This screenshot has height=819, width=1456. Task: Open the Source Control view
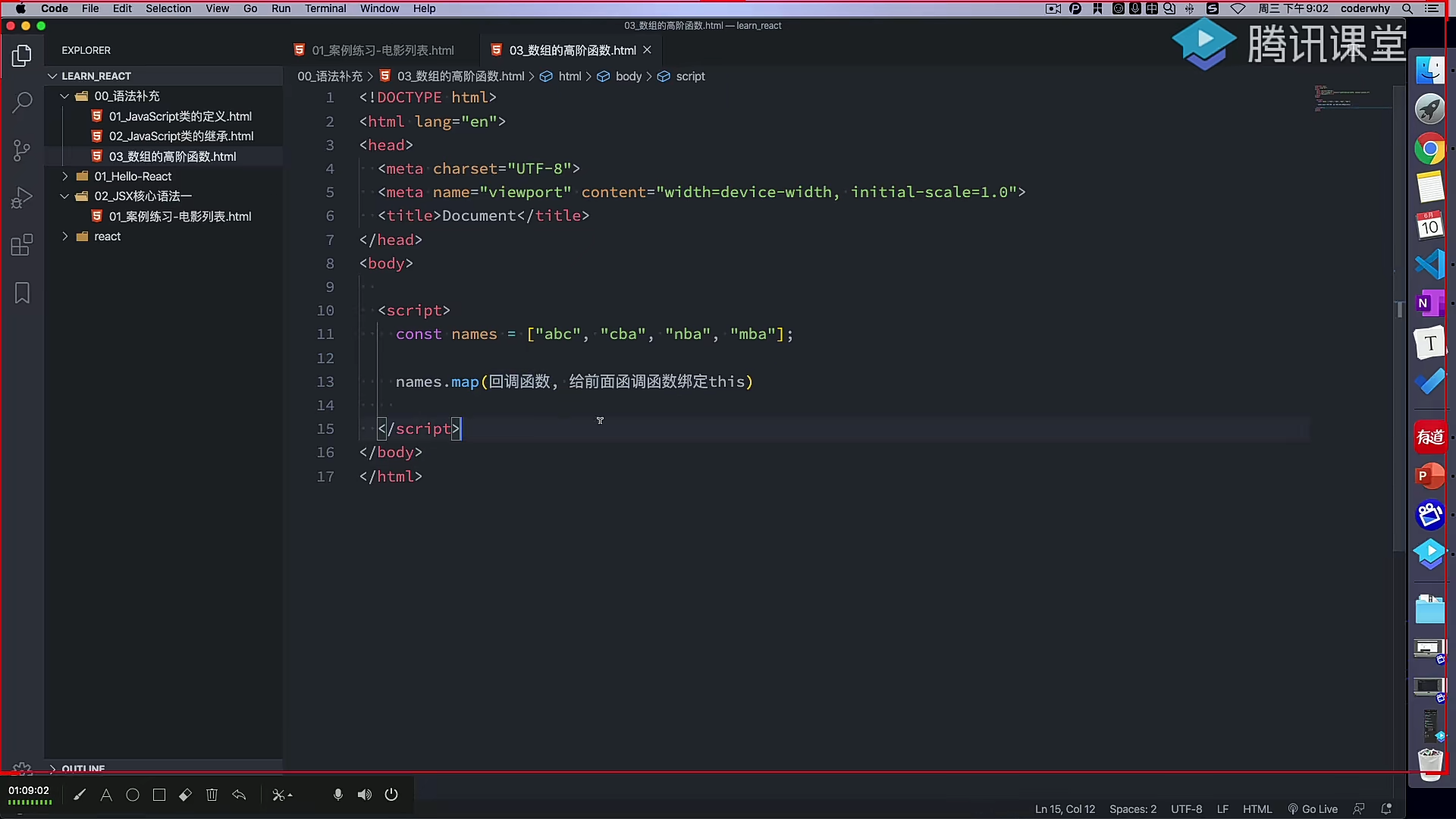point(23,150)
